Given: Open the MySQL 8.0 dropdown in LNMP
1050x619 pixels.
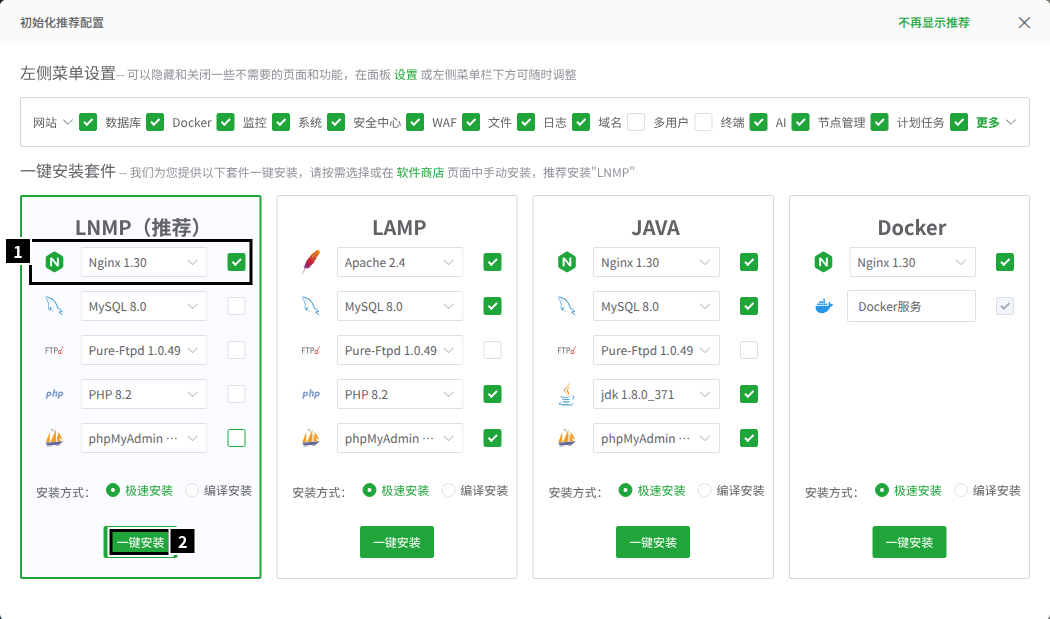Looking at the screenshot, I should 144,306.
